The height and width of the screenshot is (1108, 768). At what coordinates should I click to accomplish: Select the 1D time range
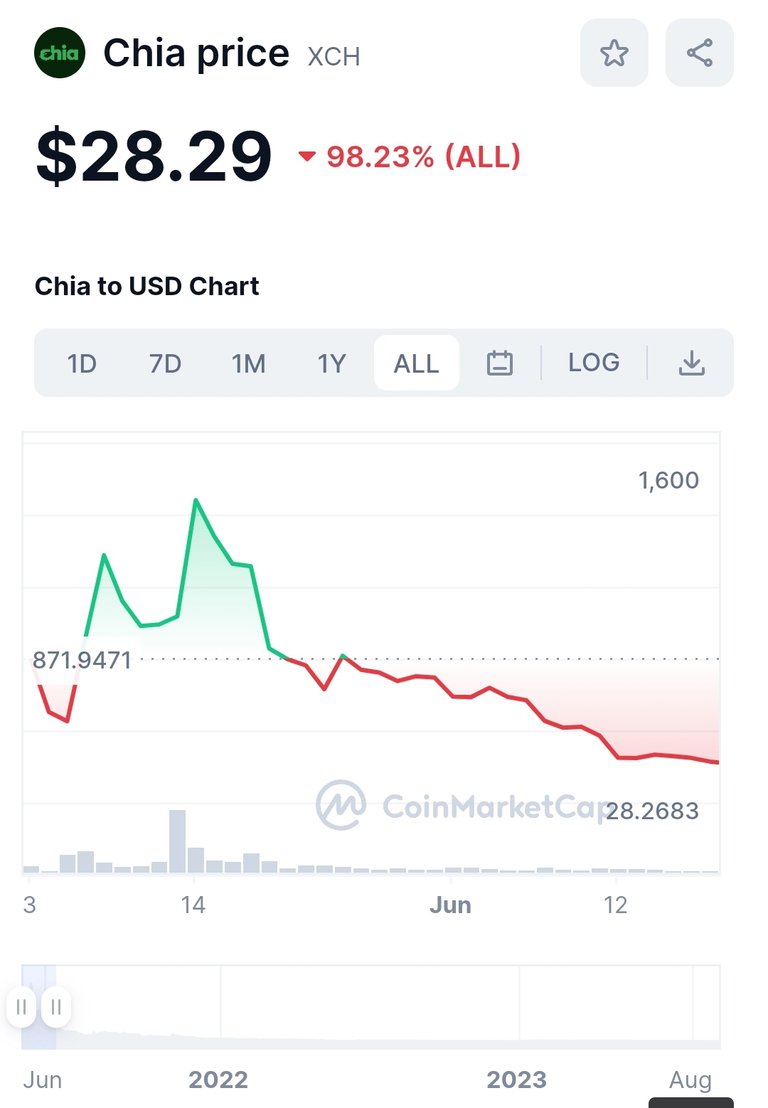(x=82, y=363)
